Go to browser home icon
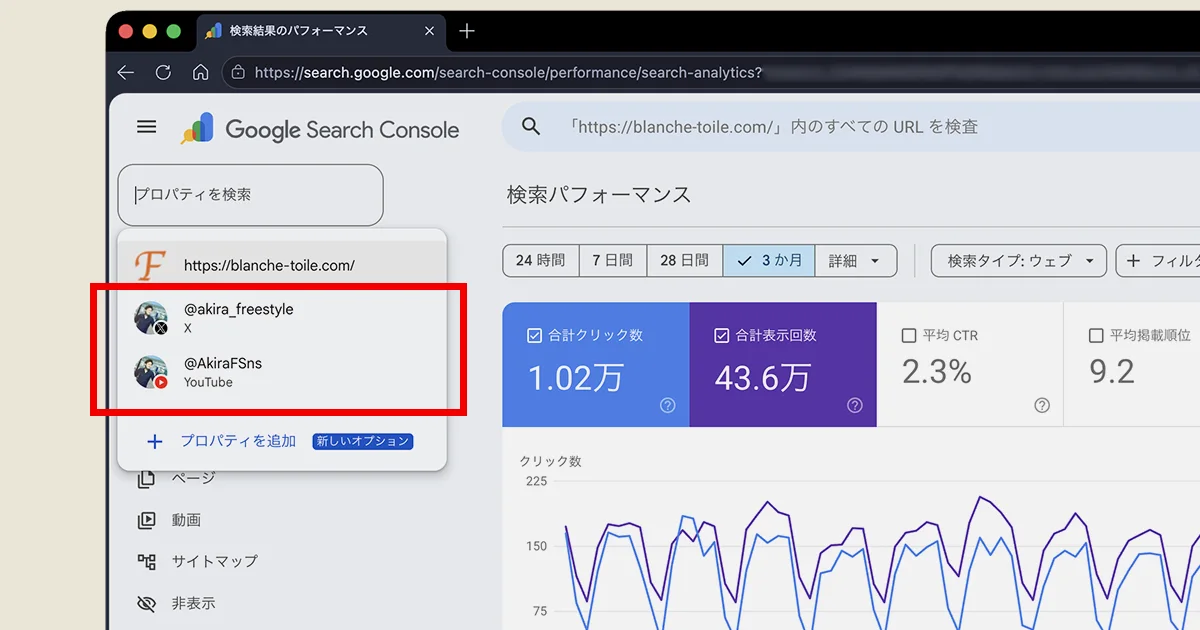The height and width of the screenshot is (630, 1200). 201,72
